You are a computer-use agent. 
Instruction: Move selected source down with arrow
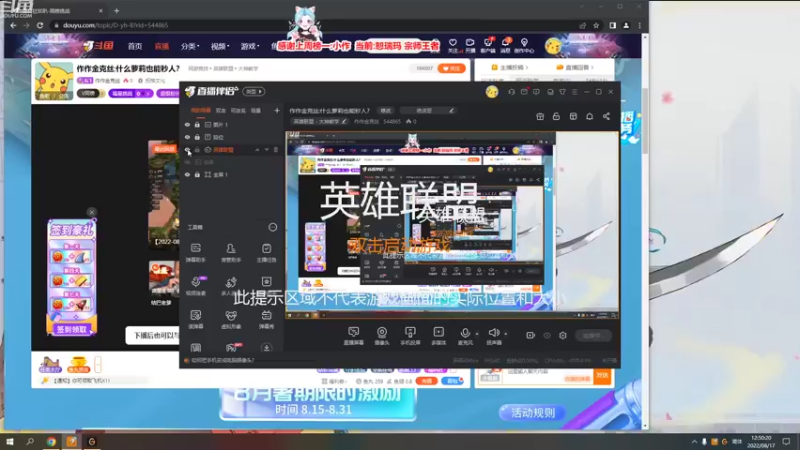(x=266, y=149)
